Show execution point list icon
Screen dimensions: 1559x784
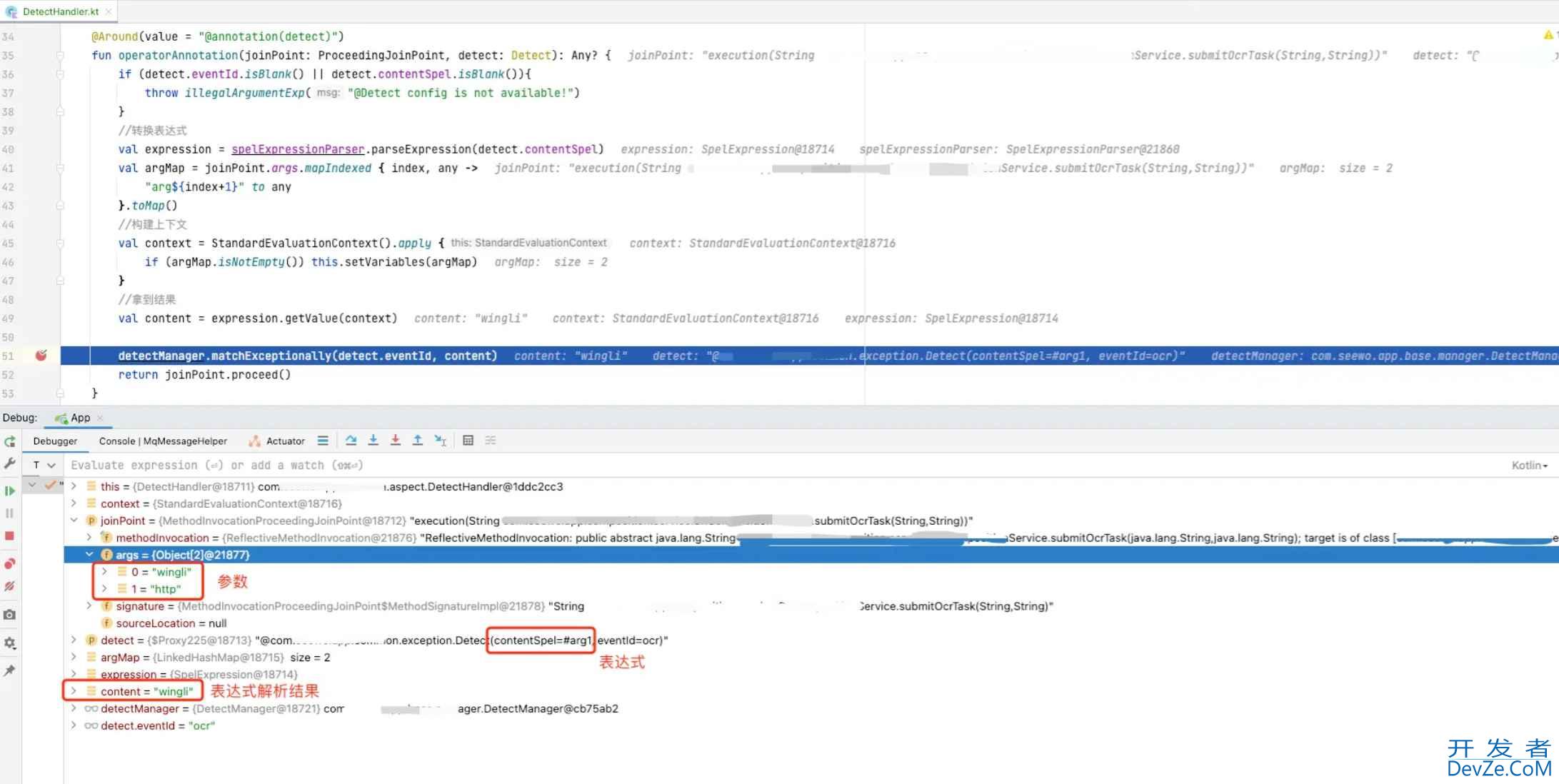point(323,441)
